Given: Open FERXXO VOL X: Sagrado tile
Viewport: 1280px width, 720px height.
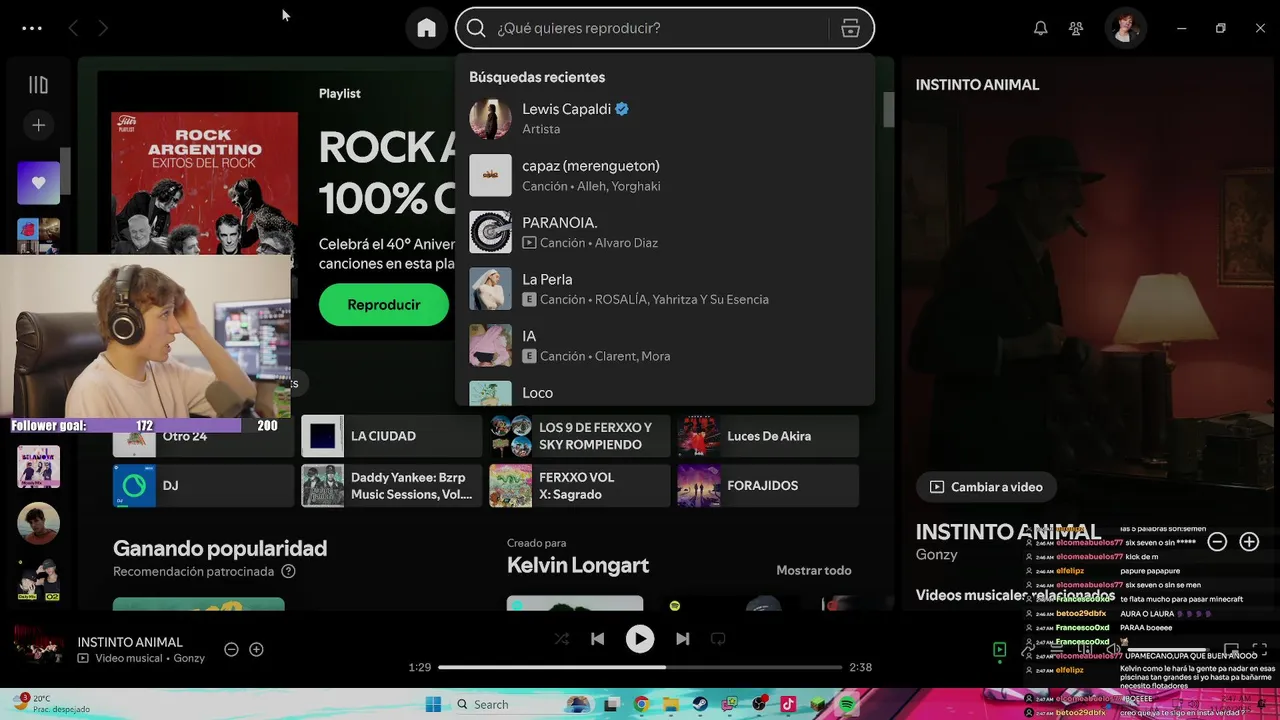Looking at the screenshot, I should [579, 486].
